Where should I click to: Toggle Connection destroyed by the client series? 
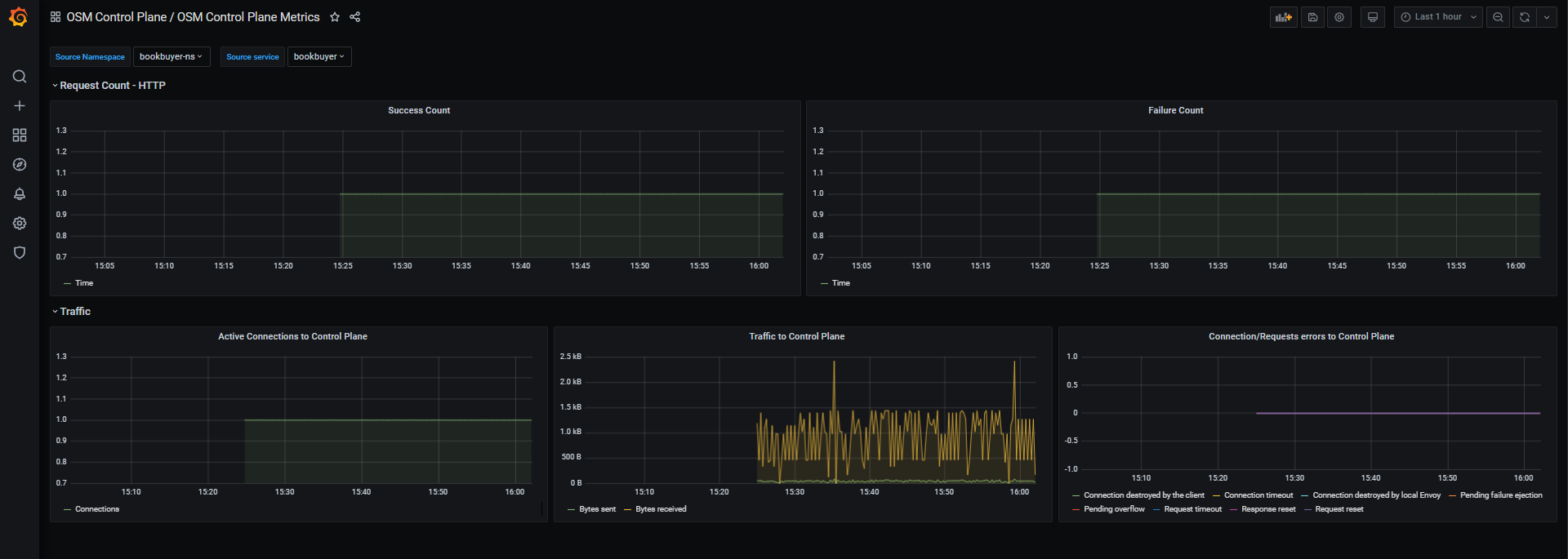coord(1144,495)
